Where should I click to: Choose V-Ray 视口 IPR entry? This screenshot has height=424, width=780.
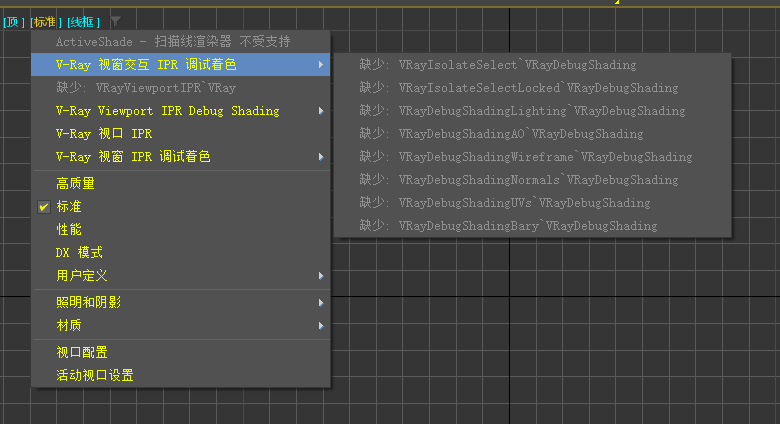(181, 134)
